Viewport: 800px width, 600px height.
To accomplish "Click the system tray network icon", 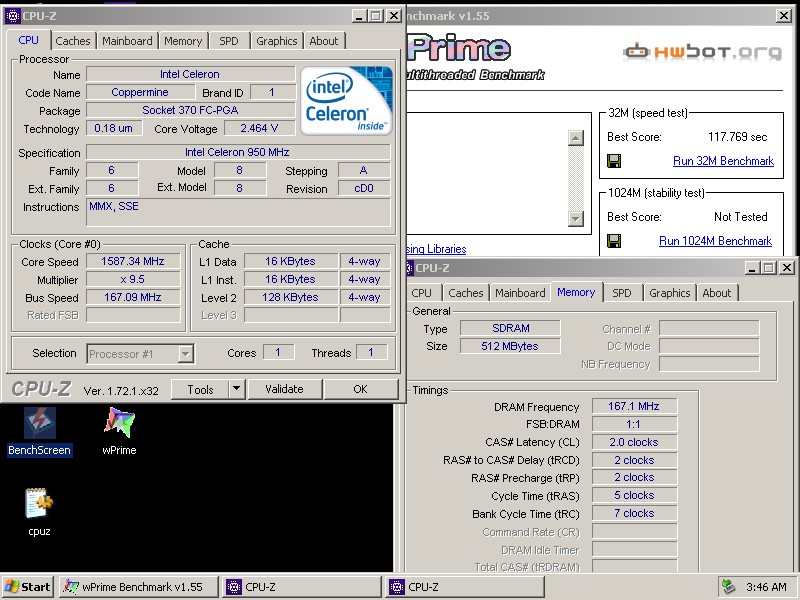I will (728, 587).
